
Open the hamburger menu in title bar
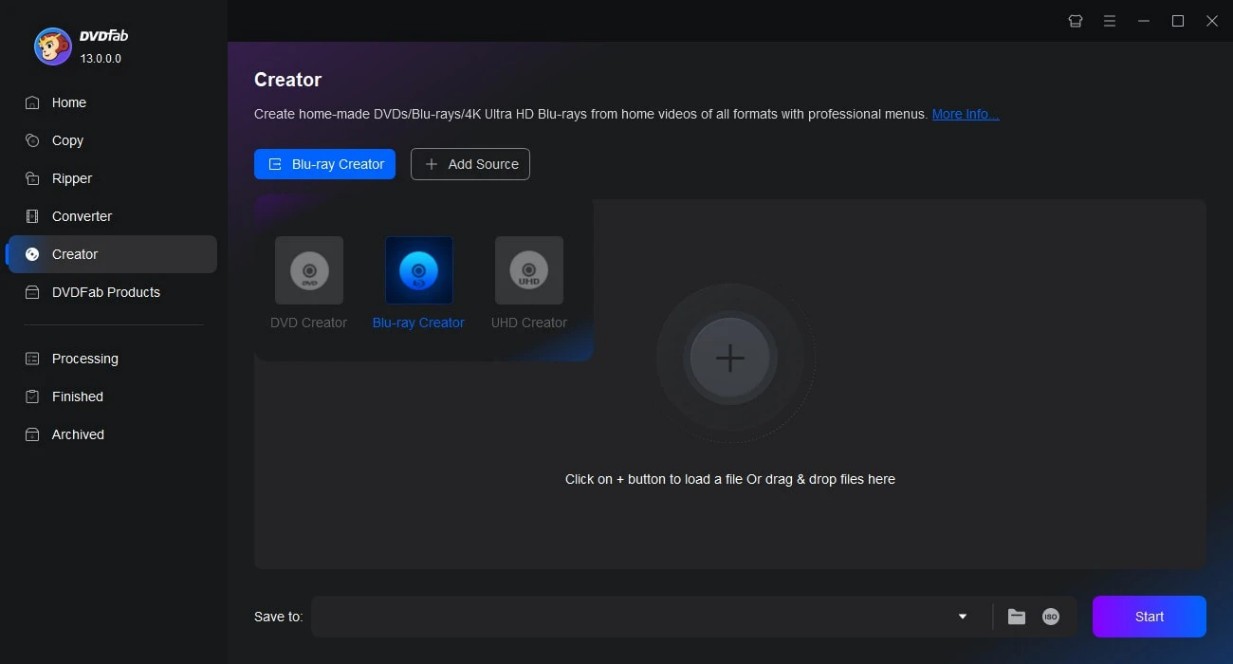pyautogui.click(x=1109, y=20)
